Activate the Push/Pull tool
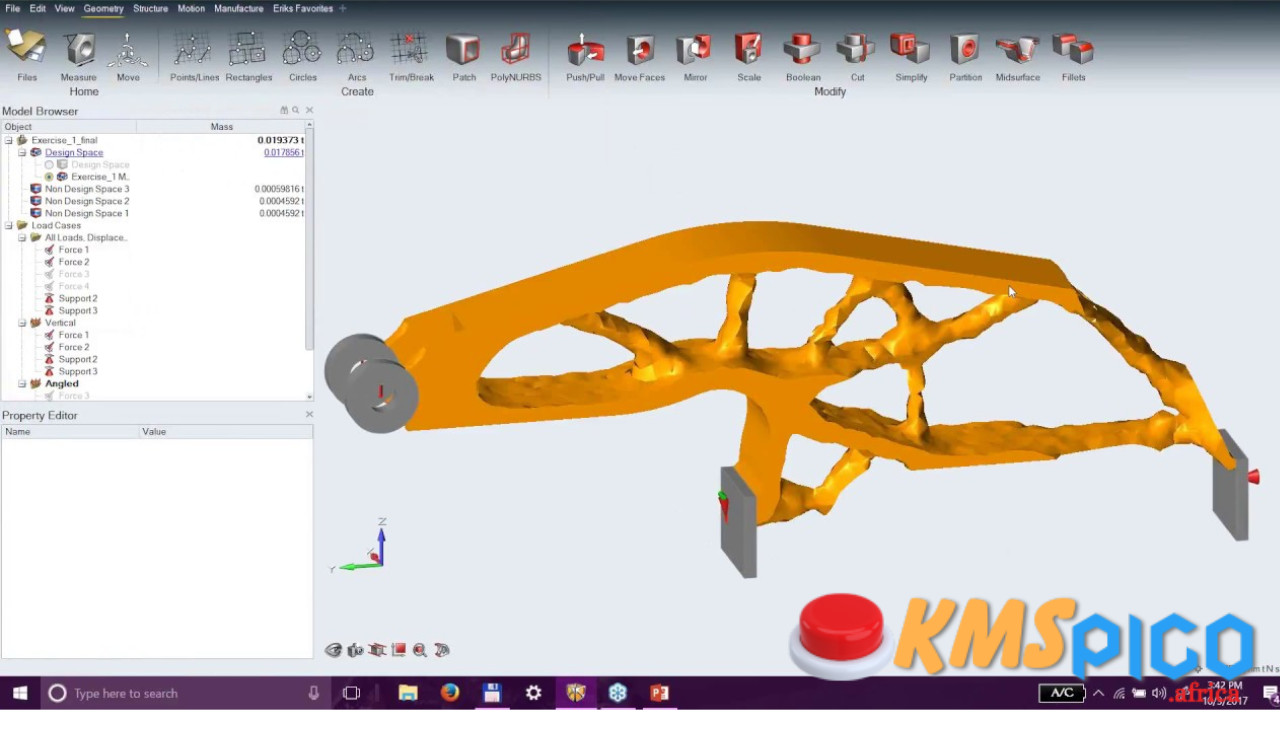The image size is (1280, 730). tap(585, 56)
